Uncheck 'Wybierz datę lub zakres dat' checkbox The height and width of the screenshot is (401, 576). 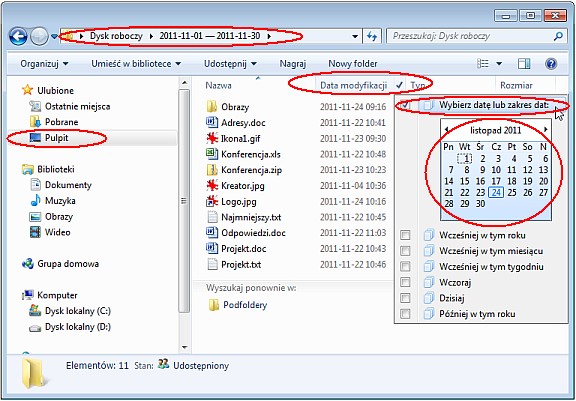coord(405,105)
